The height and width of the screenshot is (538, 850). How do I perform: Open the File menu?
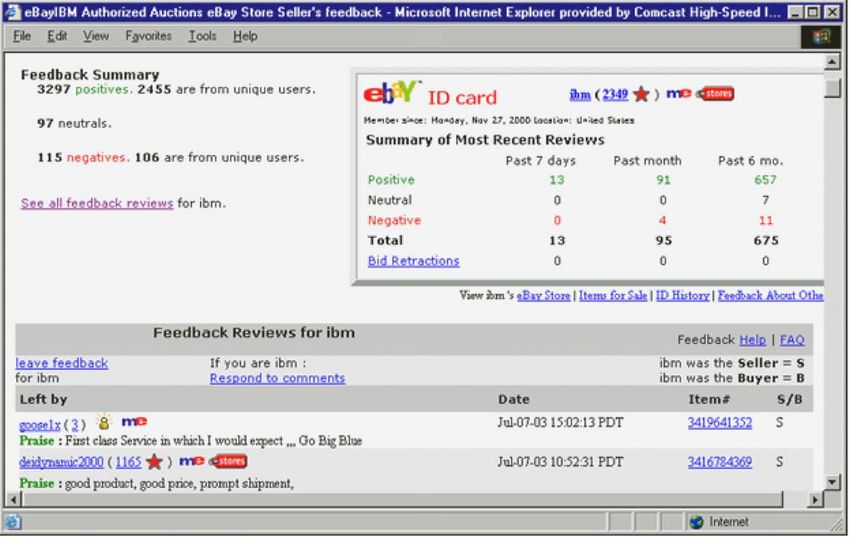coord(22,36)
